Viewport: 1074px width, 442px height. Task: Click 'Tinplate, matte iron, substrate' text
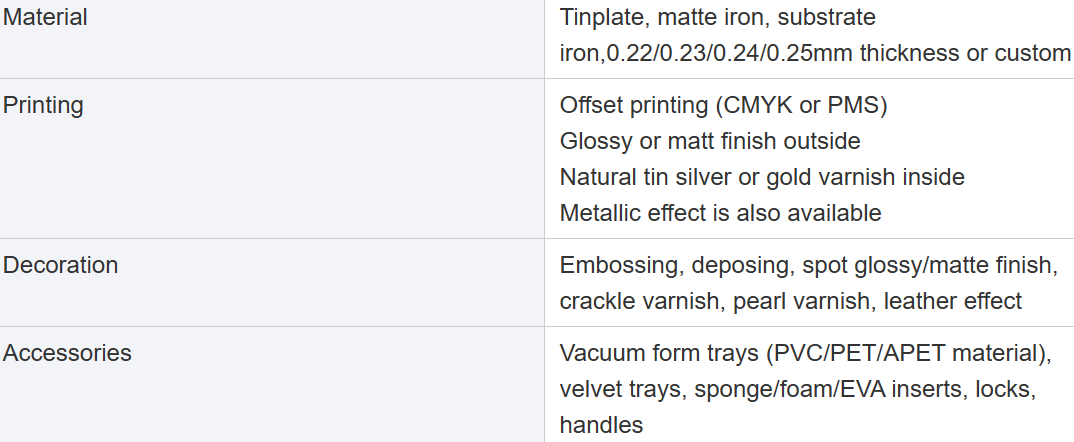click(x=718, y=17)
